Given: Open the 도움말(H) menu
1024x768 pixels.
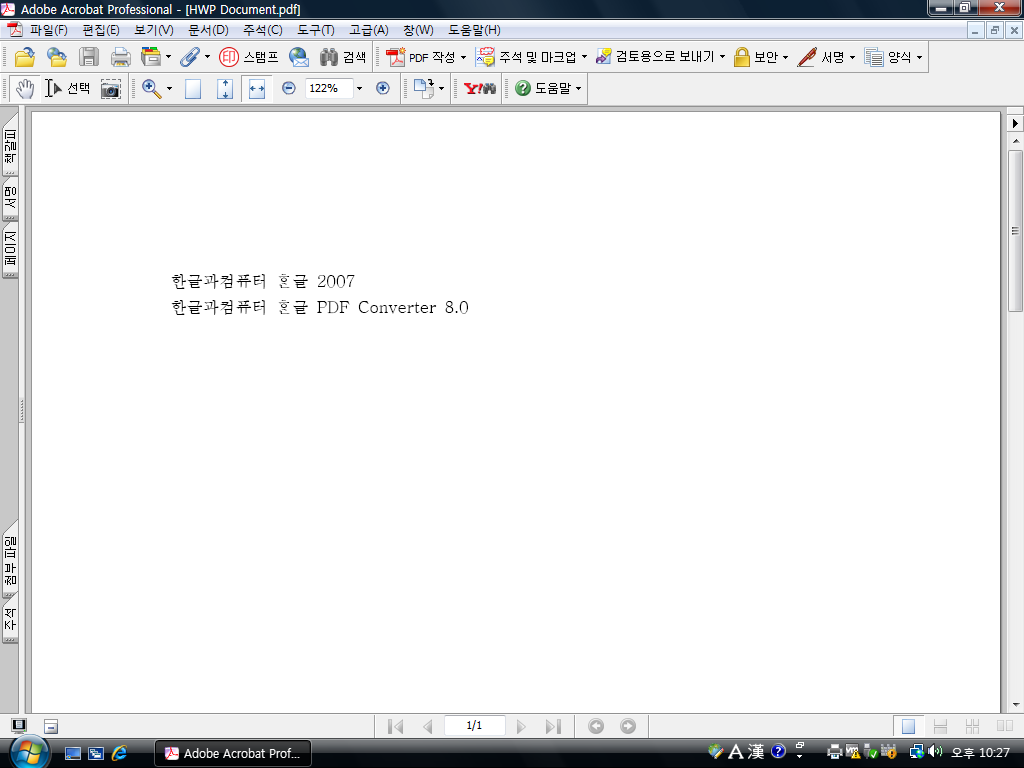Looking at the screenshot, I should tap(474, 30).
